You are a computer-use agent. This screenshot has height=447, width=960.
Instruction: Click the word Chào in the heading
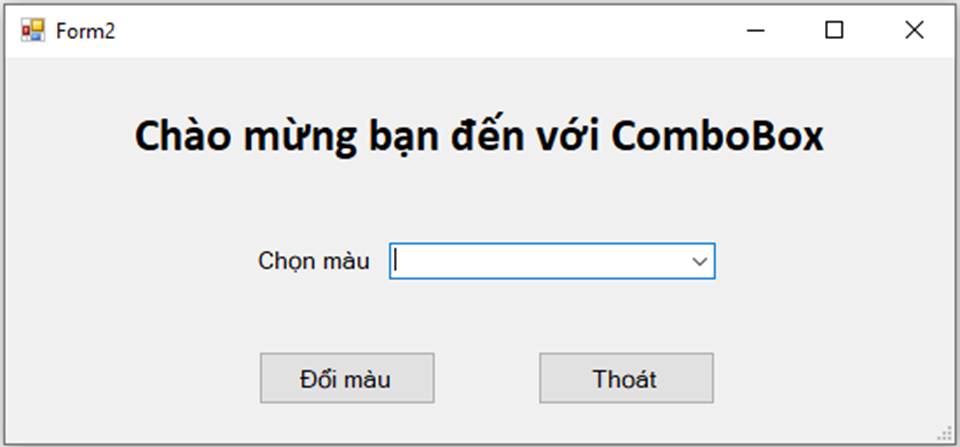click(180, 137)
